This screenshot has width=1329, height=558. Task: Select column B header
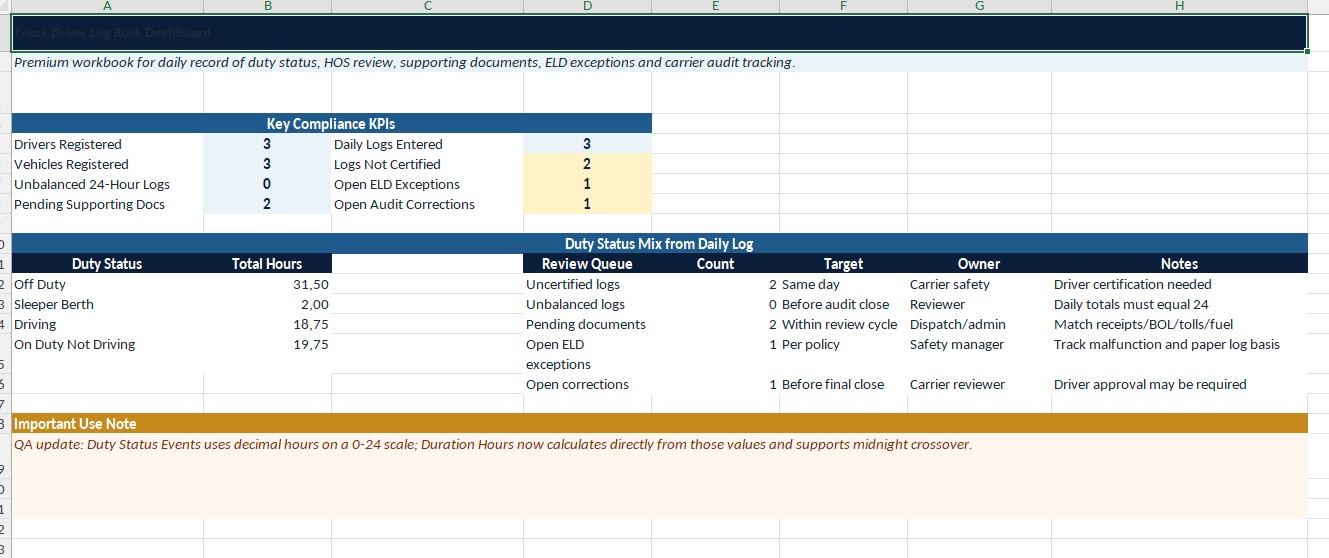pyautogui.click(x=267, y=6)
